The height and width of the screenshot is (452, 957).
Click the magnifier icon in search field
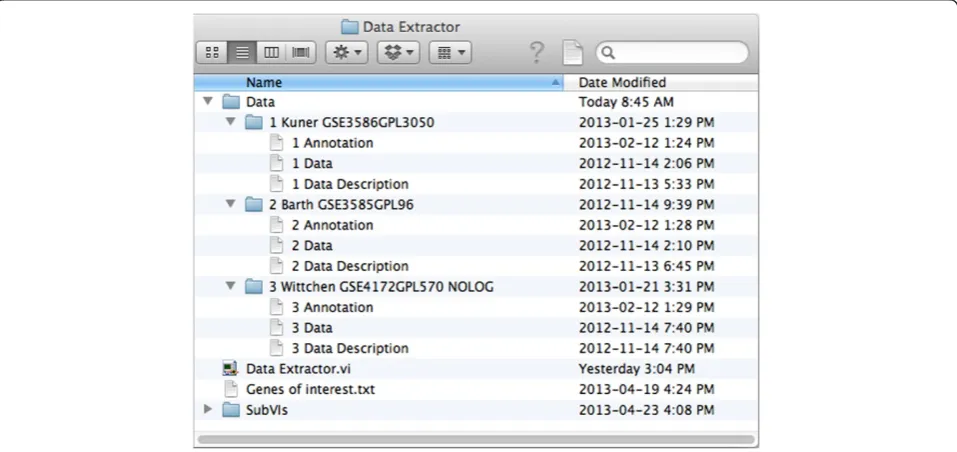[608, 53]
